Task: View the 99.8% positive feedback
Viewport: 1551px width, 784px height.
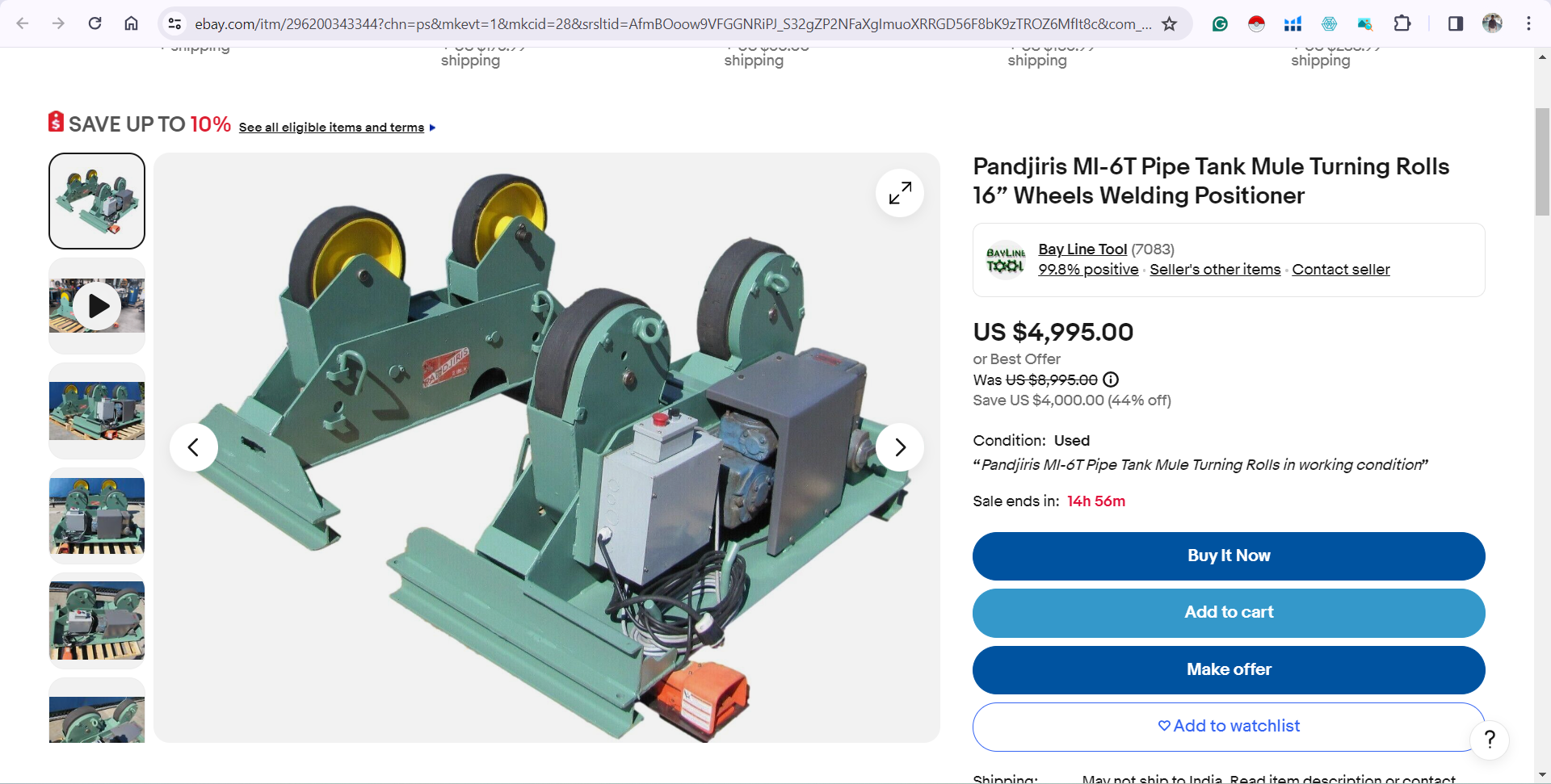Action: [1088, 270]
